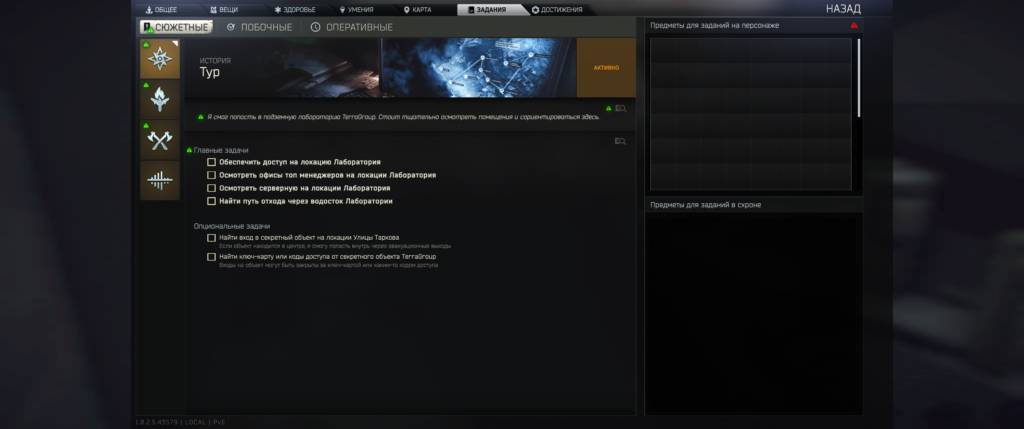Select the compass-star story quest icon
Image resolution: width=1024 pixels, height=429 pixels.
pyautogui.click(x=159, y=60)
